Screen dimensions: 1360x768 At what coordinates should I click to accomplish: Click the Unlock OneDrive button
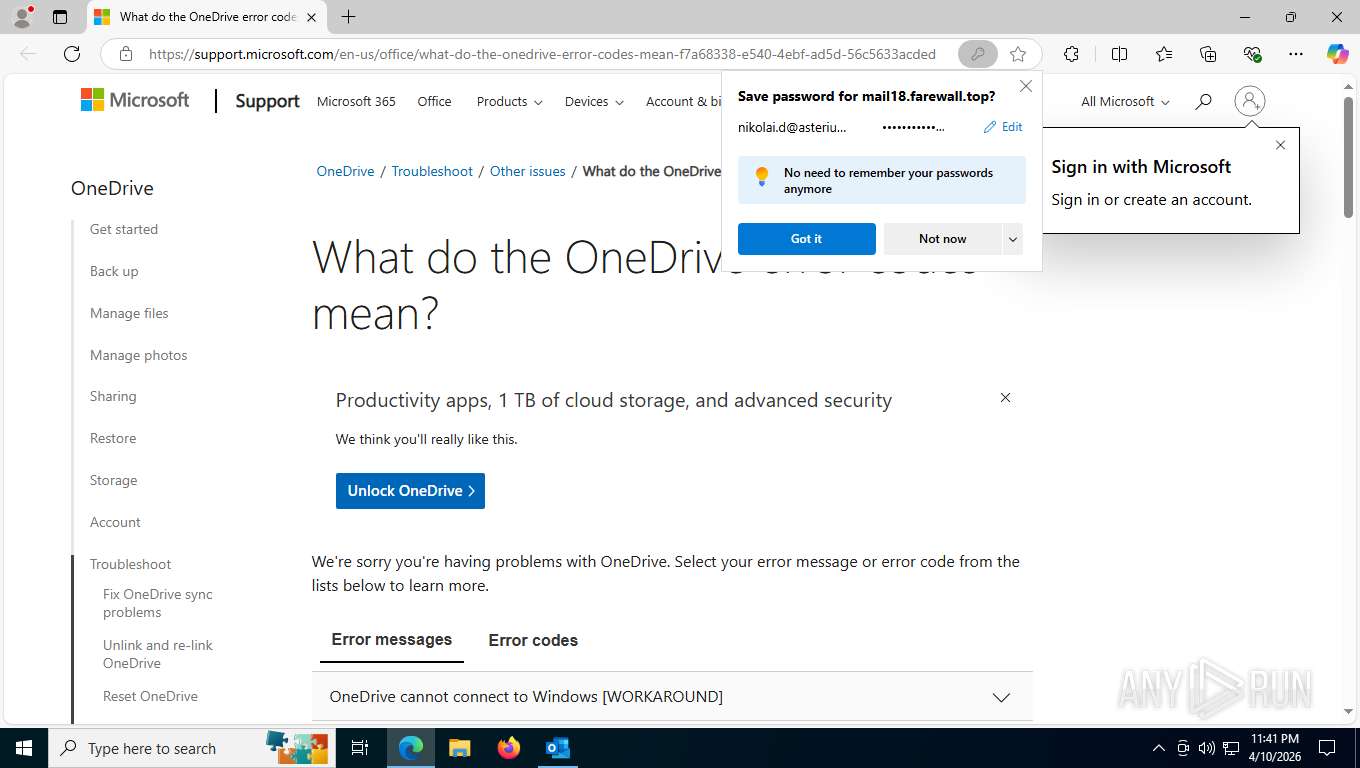point(410,491)
